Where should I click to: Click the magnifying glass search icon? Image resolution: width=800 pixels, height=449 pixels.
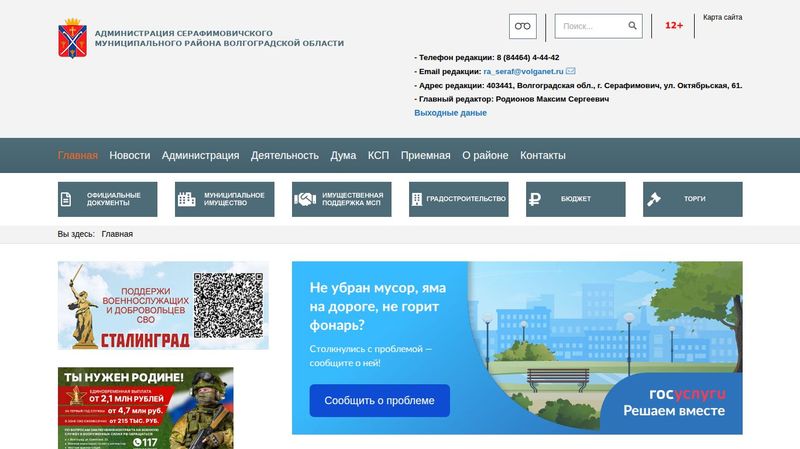click(632, 26)
